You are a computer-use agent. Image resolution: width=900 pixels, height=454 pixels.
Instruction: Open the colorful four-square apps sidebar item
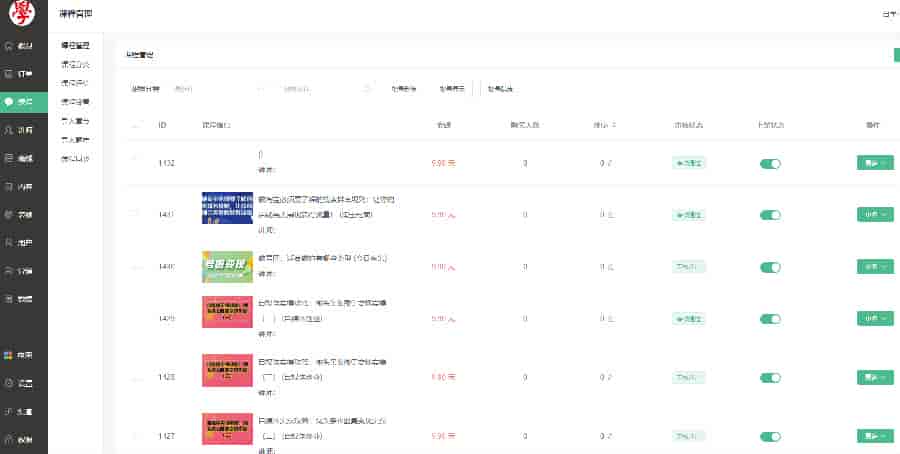pyautogui.click(x=19, y=355)
